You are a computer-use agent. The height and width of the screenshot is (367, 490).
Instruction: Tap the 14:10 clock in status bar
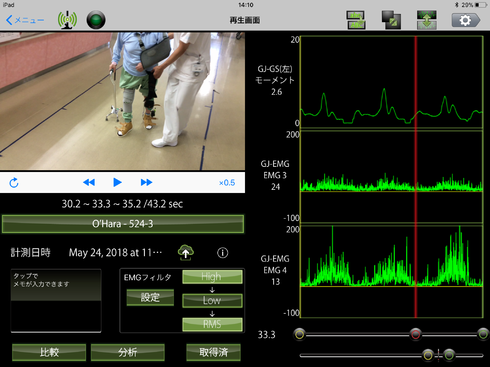pos(246,5)
